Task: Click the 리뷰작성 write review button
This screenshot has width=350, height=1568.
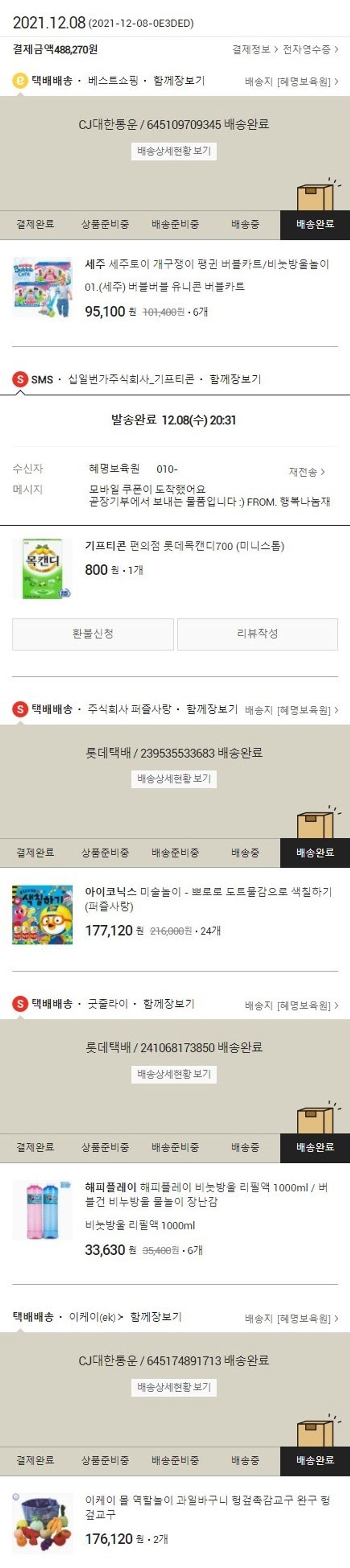Action: [x=258, y=633]
